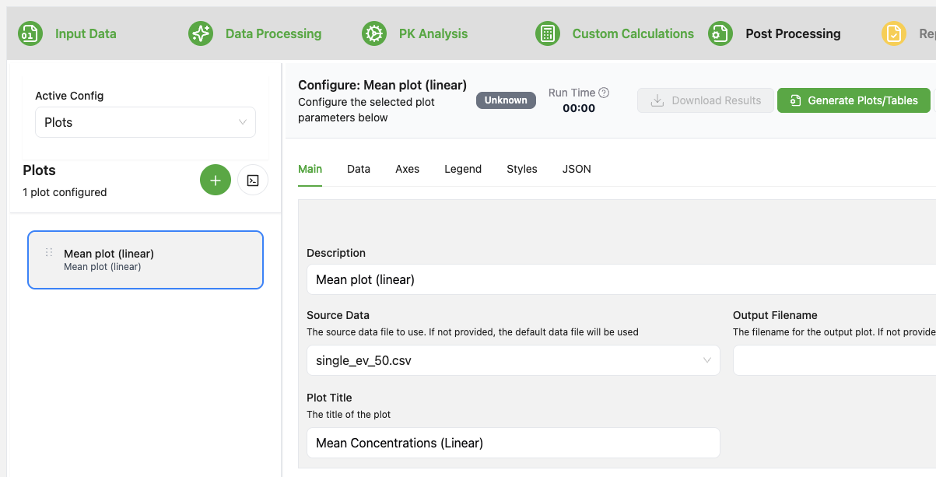The height and width of the screenshot is (478, 936).
Task: Select the Styles tab
Action: pos(522,169)
